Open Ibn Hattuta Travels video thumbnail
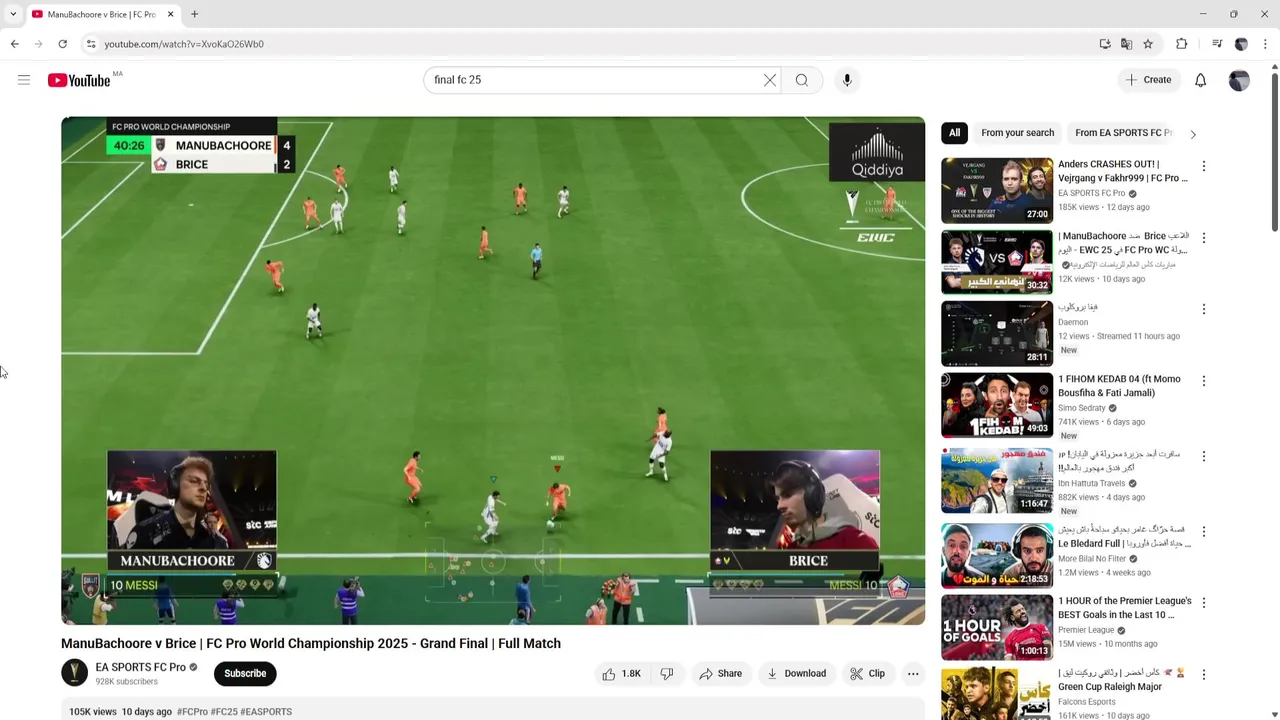Viewport: 1280px width, 720px height. click(997, 481)
